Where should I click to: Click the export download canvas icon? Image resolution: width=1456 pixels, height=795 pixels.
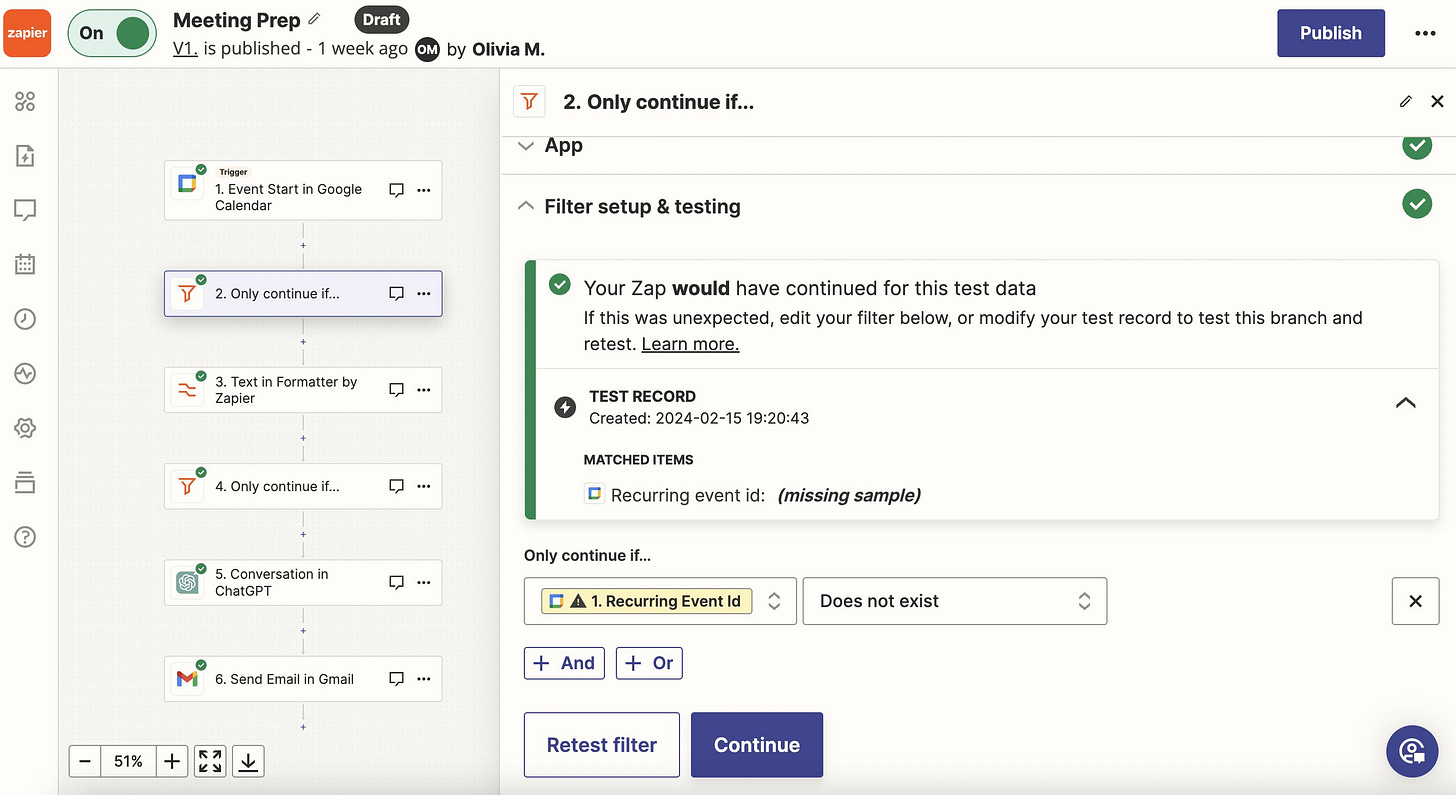[249, 761]
